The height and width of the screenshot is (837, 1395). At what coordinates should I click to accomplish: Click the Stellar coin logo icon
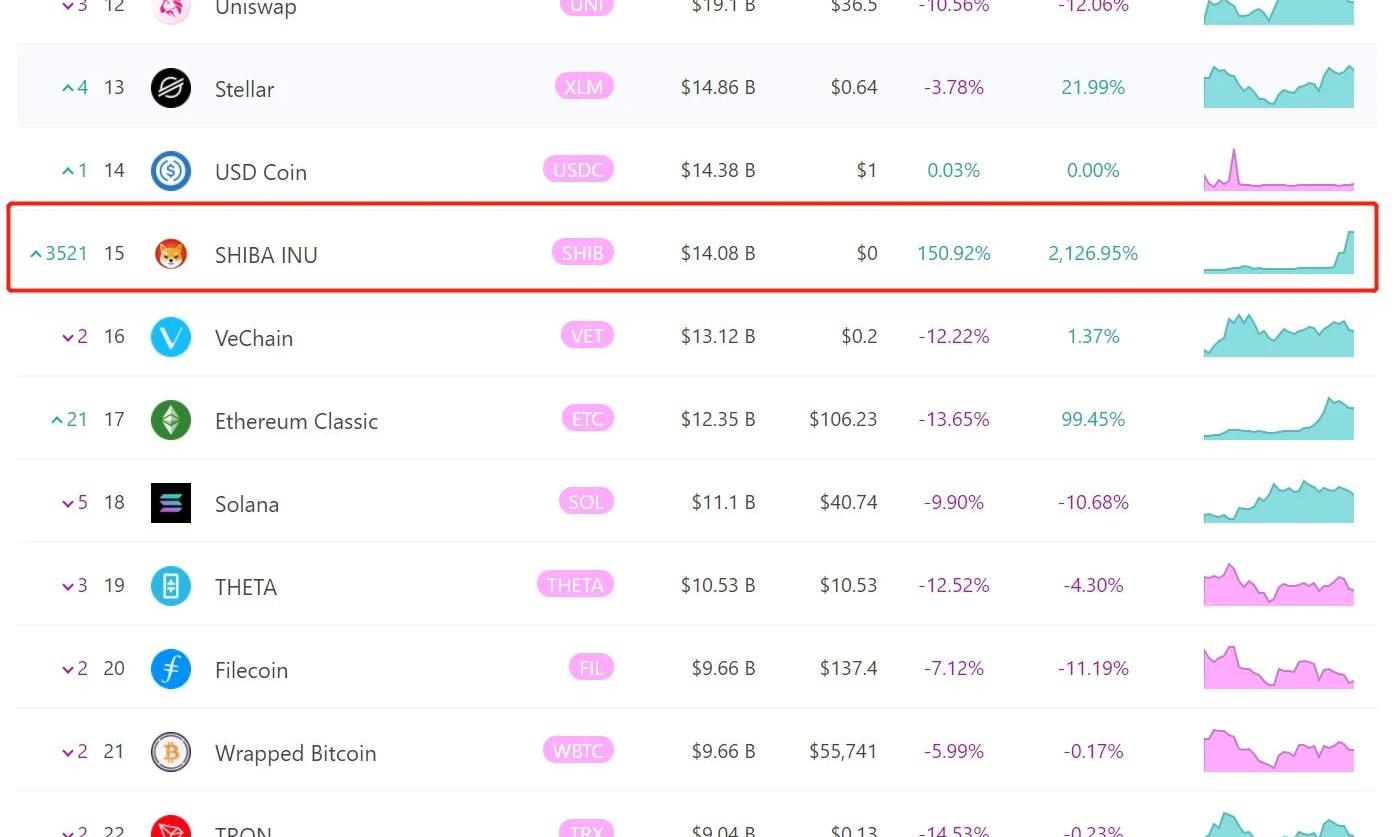pos(171,88)
